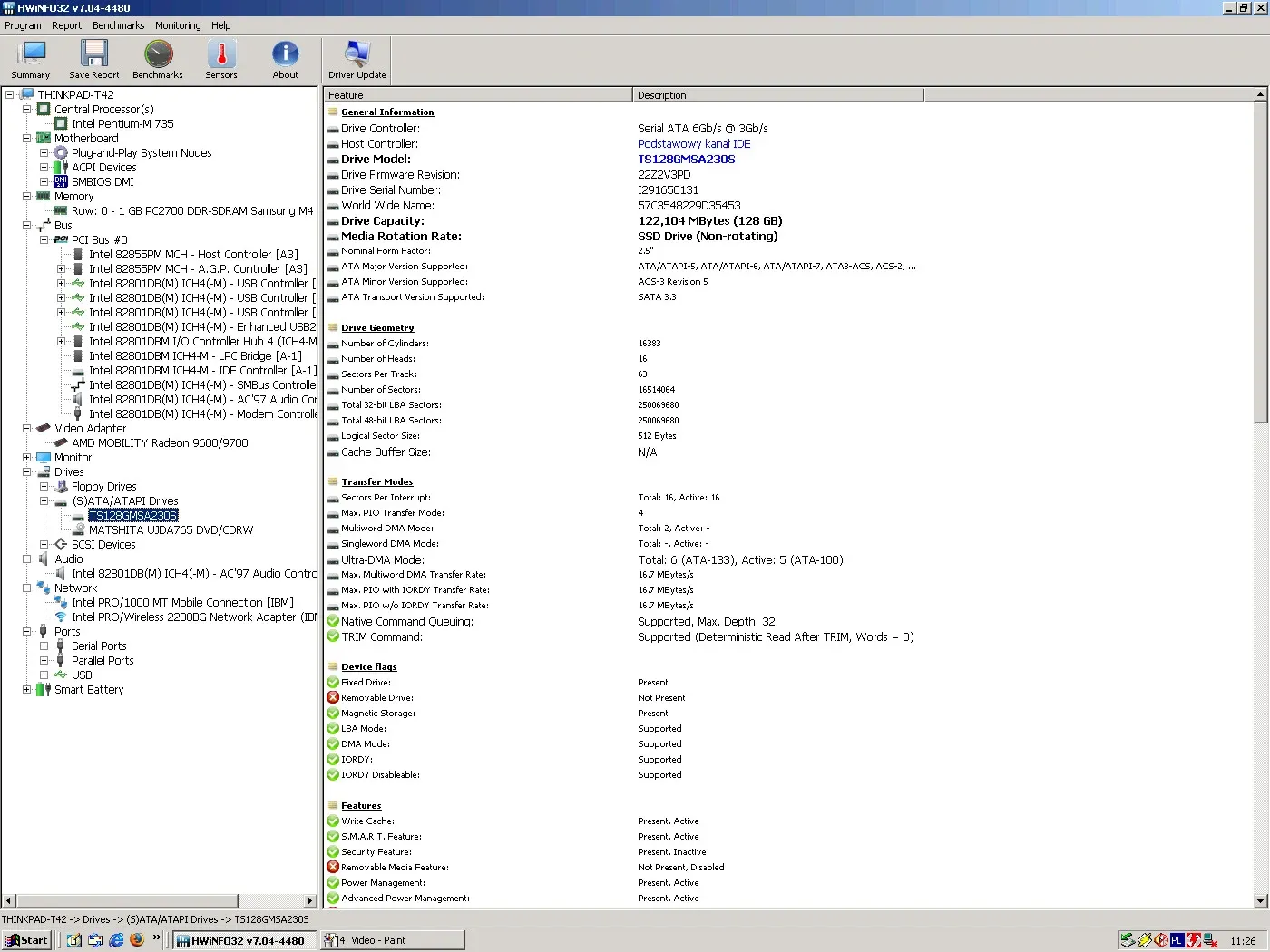This screenshot has height=952, width=1270.
Task: Launch Firefox from quick launch
Action: [137, 940]
